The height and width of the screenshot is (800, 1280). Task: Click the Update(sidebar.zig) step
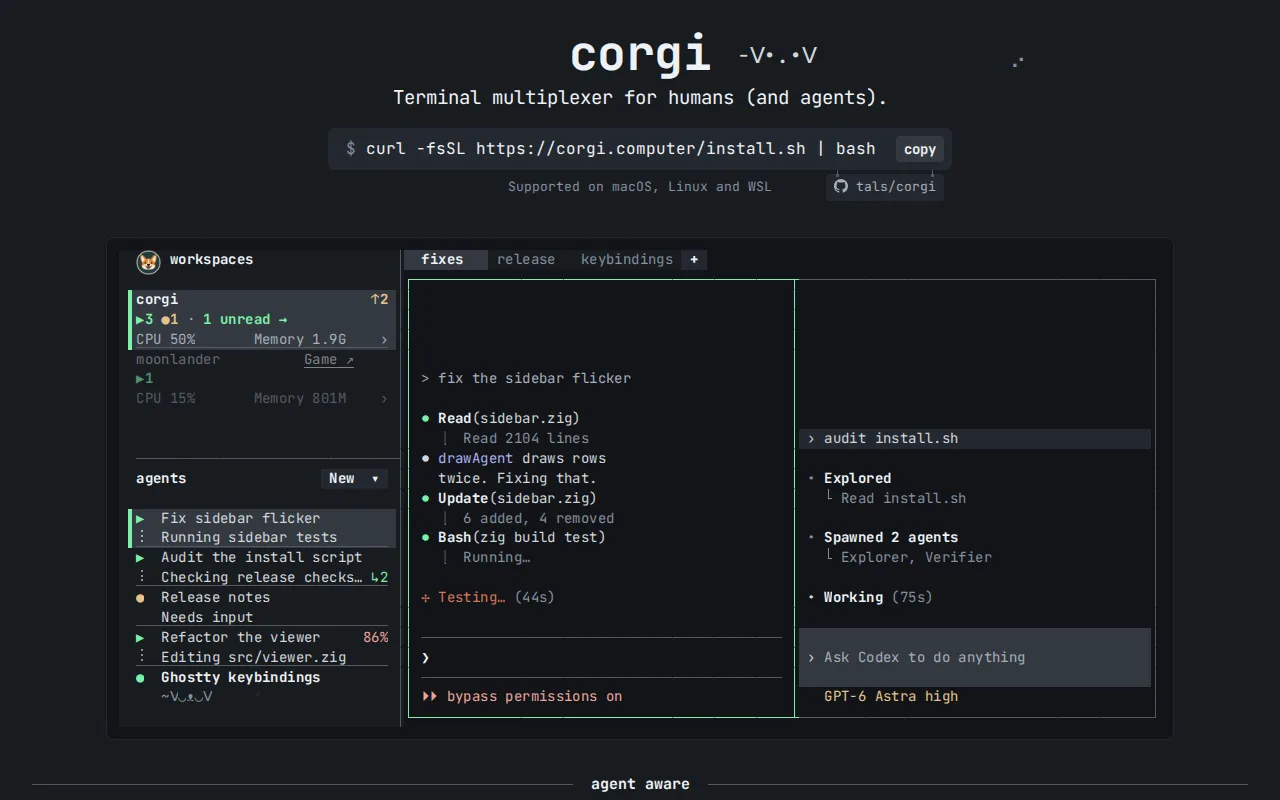[x=517, y=498]
